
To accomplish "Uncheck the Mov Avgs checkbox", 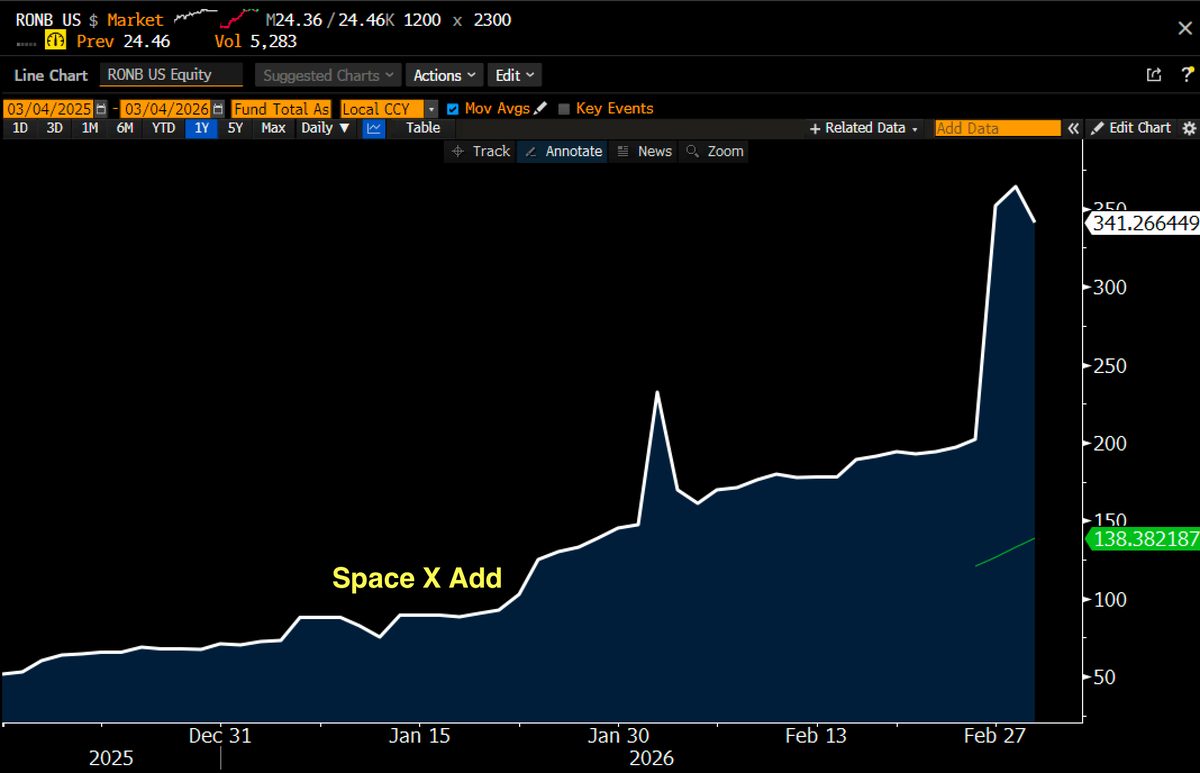I will (x=453, y=108).
